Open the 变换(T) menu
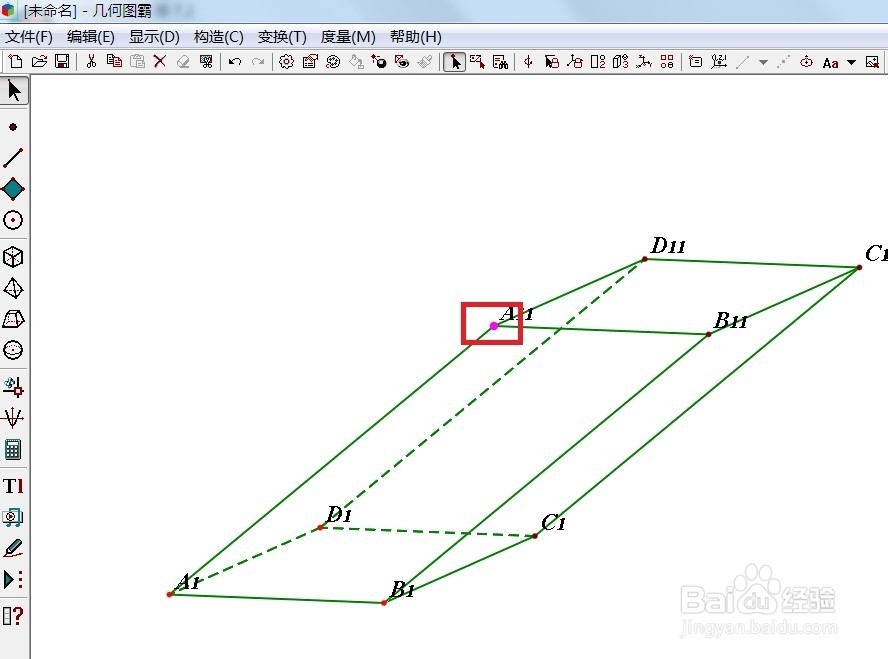The width and height of the screenshot is (888, 659). [x=282, y=37]
